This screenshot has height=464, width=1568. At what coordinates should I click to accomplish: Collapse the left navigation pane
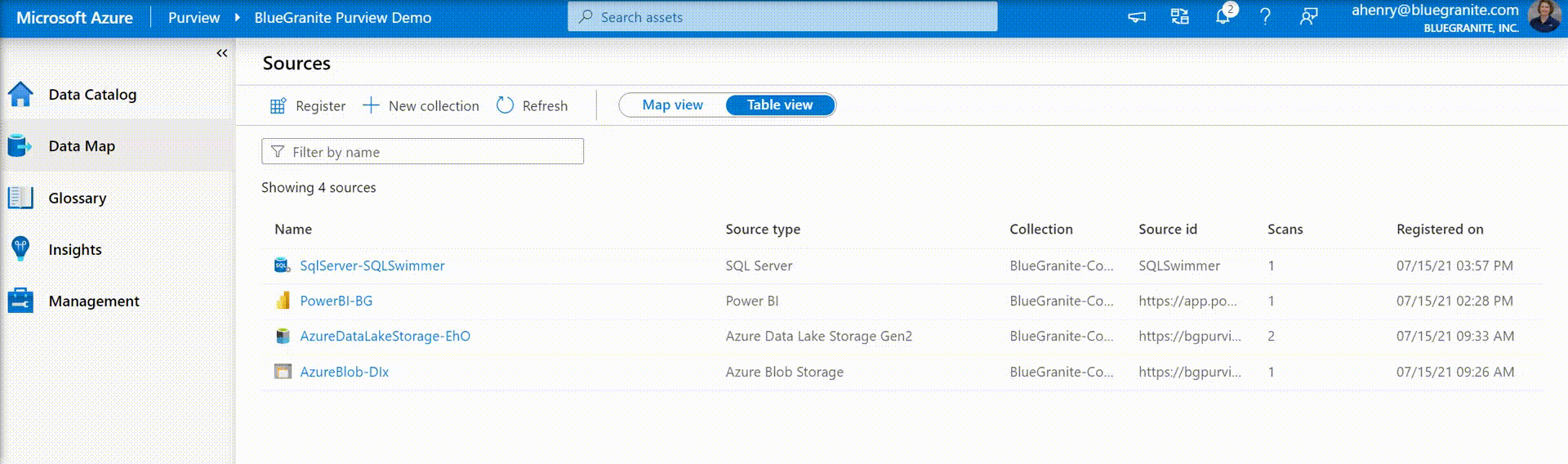(x=221, y=53)
